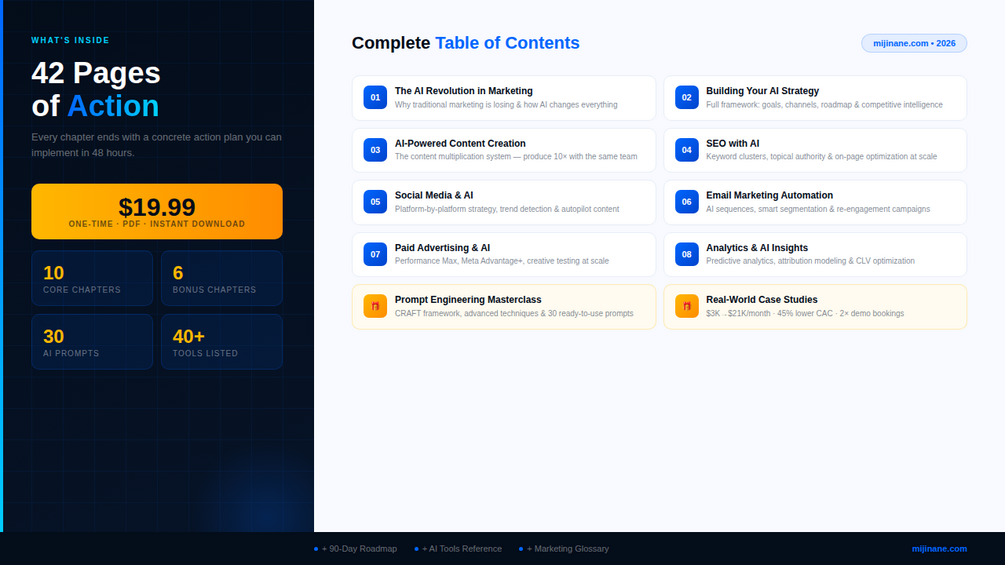This screenshot has height=565, width=1005.
Task: Click 'The content multiplication system' description
Action: click(x=516, y=156)
